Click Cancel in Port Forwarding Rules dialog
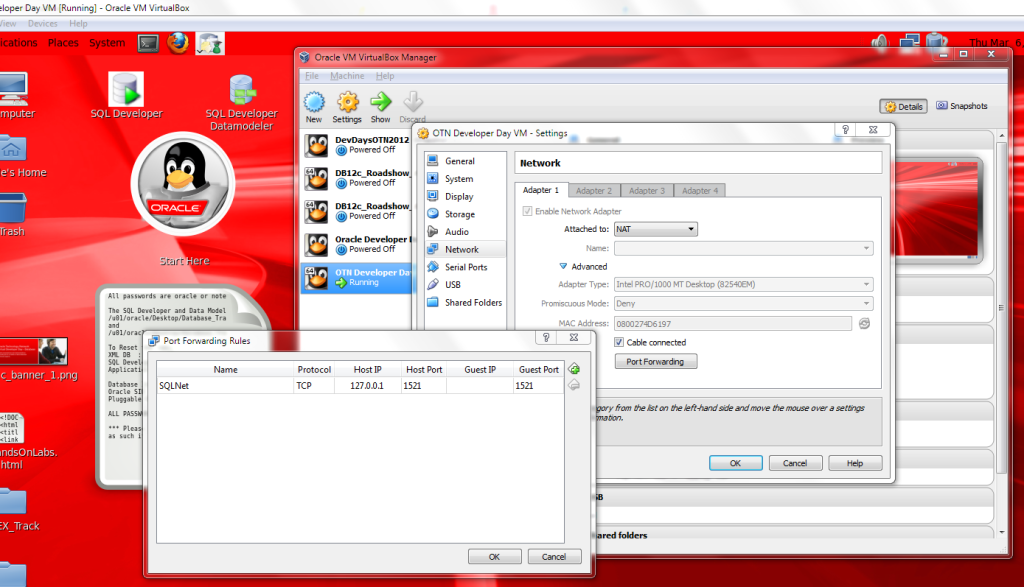 (x=554, y=556)
